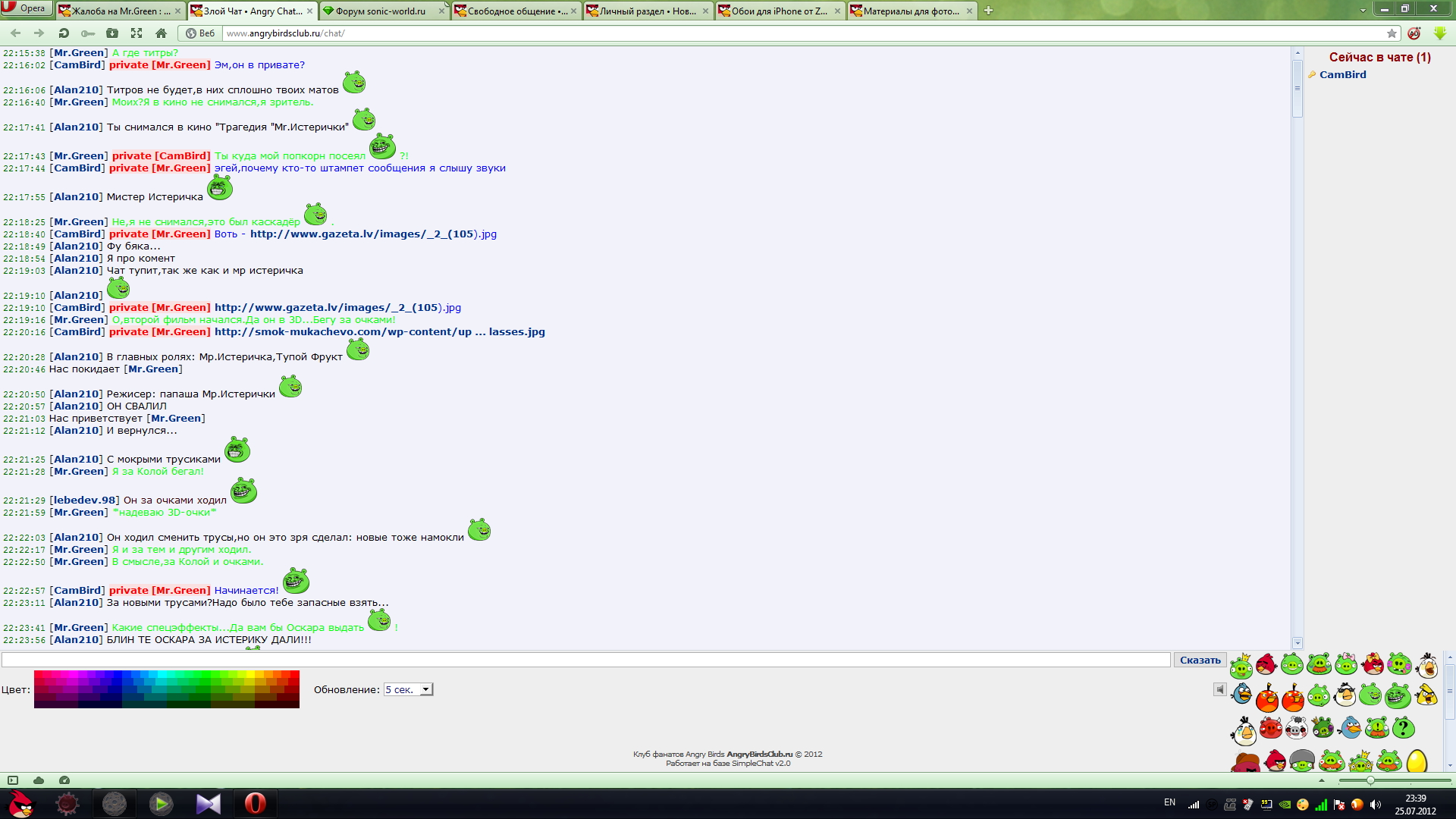This screenshot has height=819, width=1456.
Task: Insert the yellow bird smiley
Action: pos(1426,695)
